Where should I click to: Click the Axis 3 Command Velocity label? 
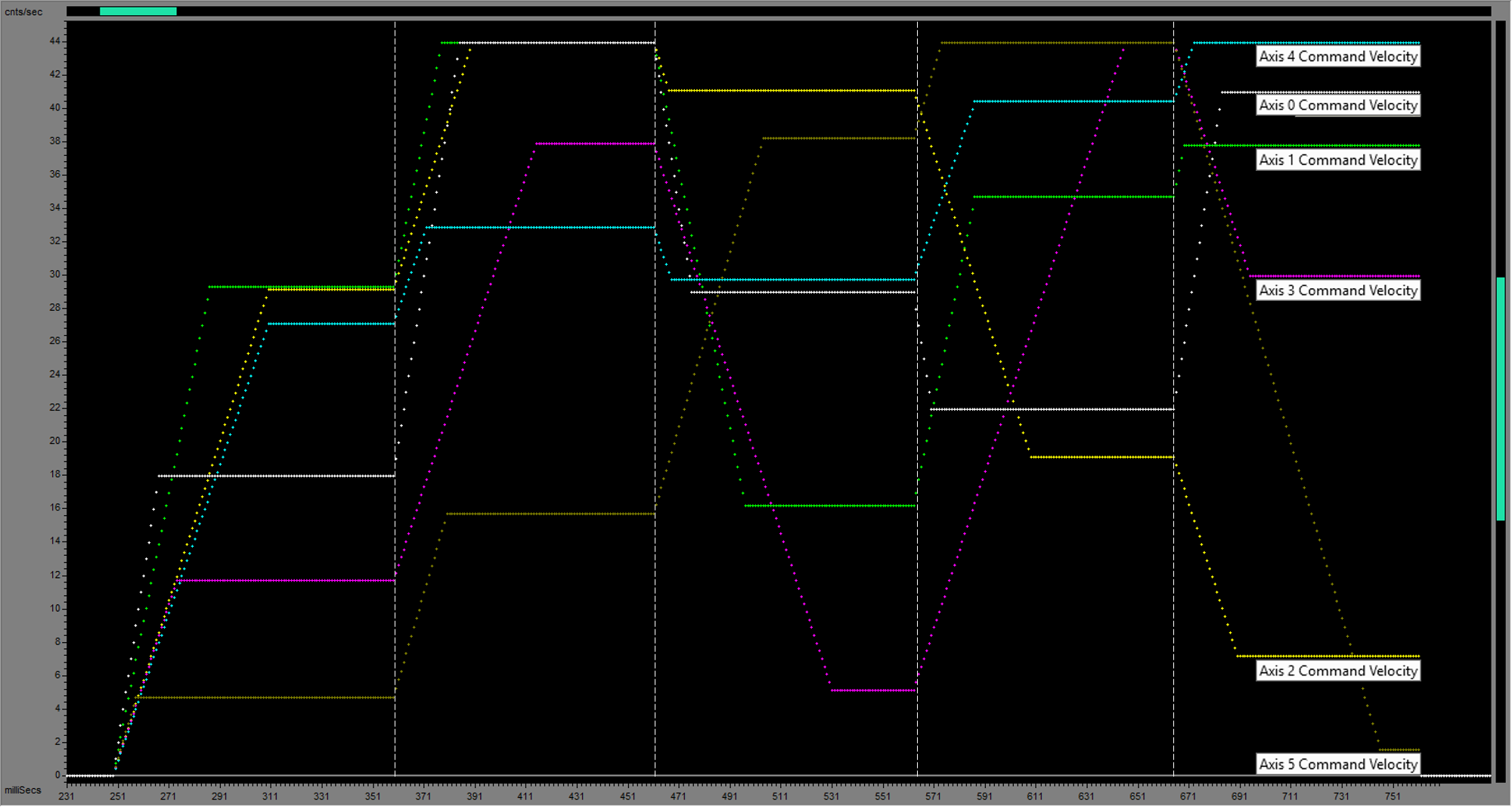click(x=1338, y=290)
